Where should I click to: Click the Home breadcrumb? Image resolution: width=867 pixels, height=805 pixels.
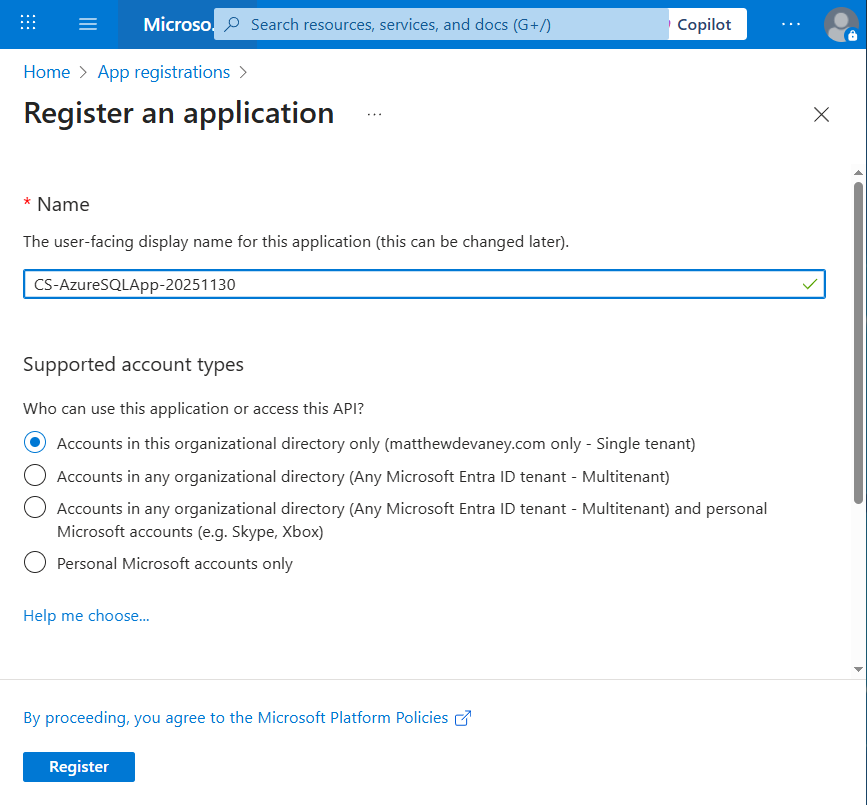(47, 72)
